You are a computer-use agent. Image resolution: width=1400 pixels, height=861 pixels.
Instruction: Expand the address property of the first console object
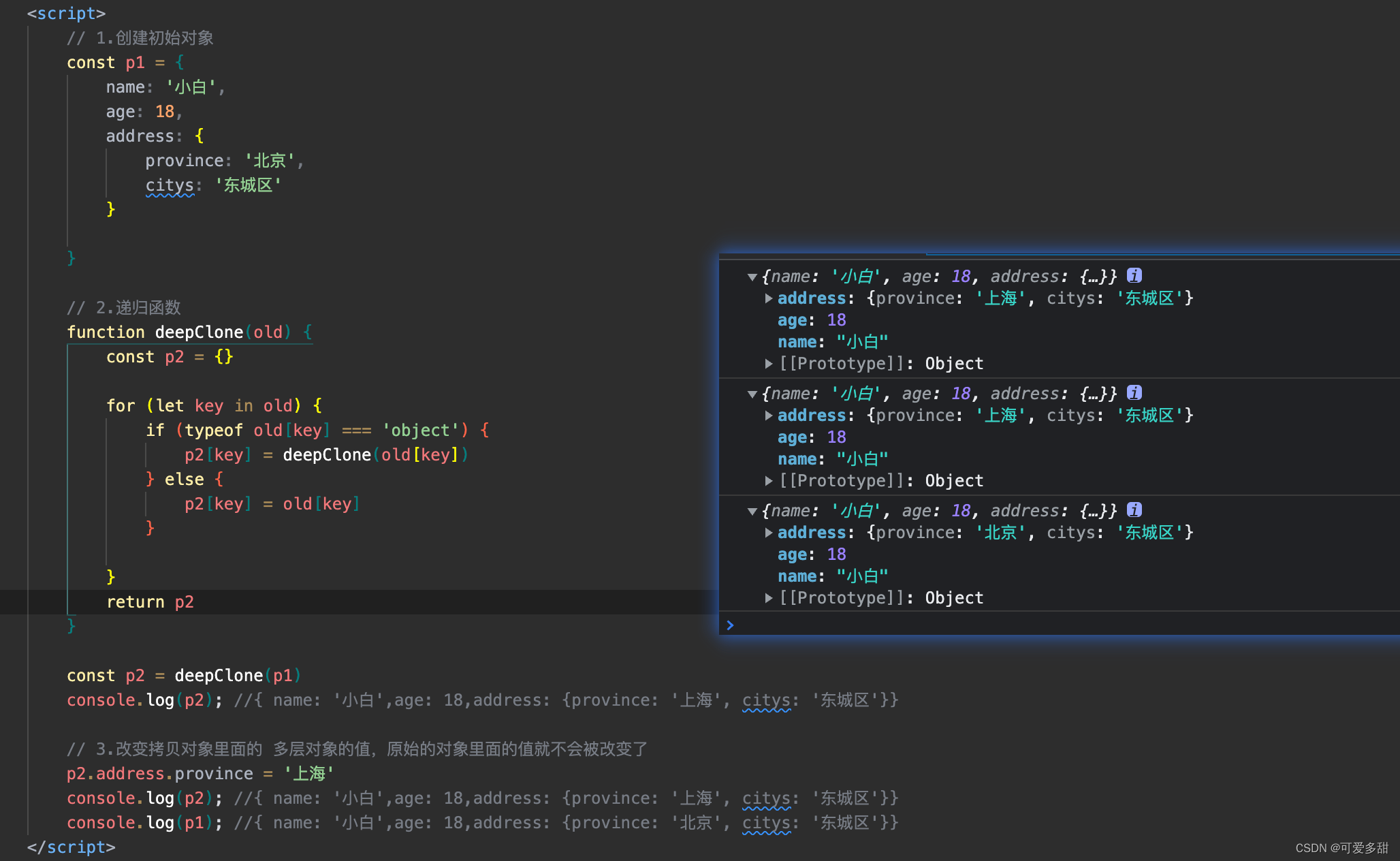pos(769,298)
